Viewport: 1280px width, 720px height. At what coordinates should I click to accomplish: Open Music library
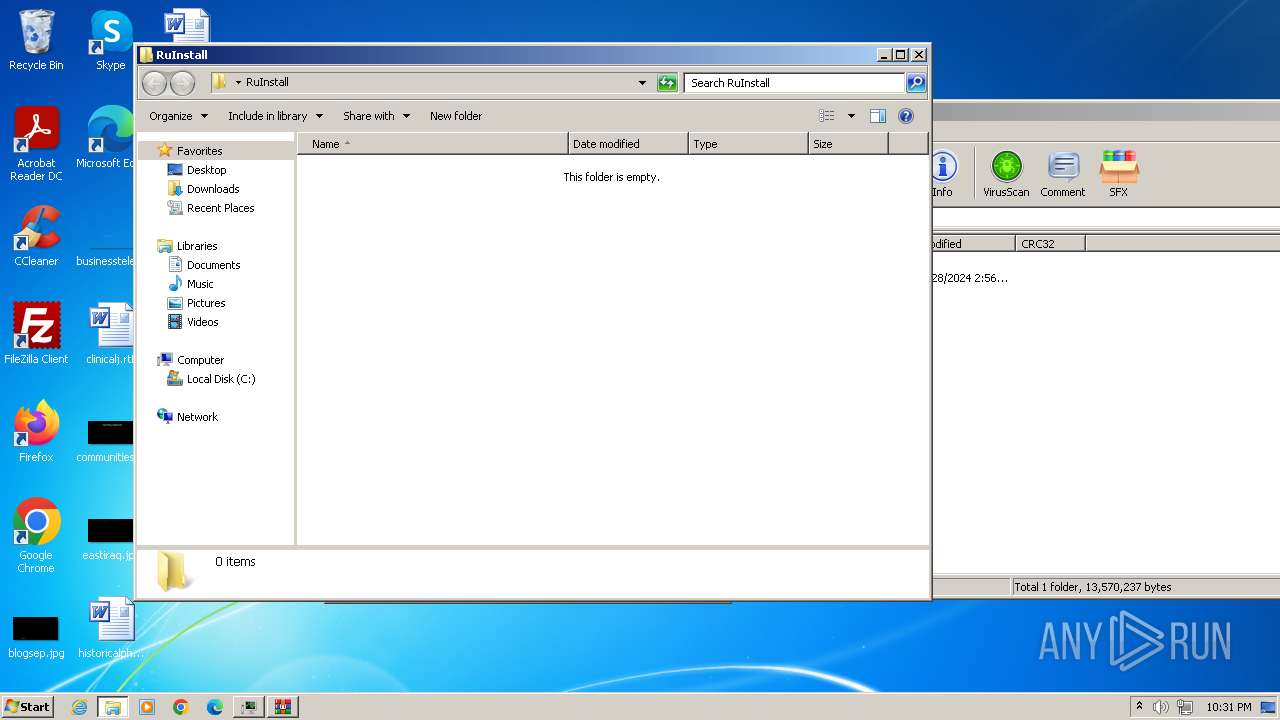[x=200, y=284]
